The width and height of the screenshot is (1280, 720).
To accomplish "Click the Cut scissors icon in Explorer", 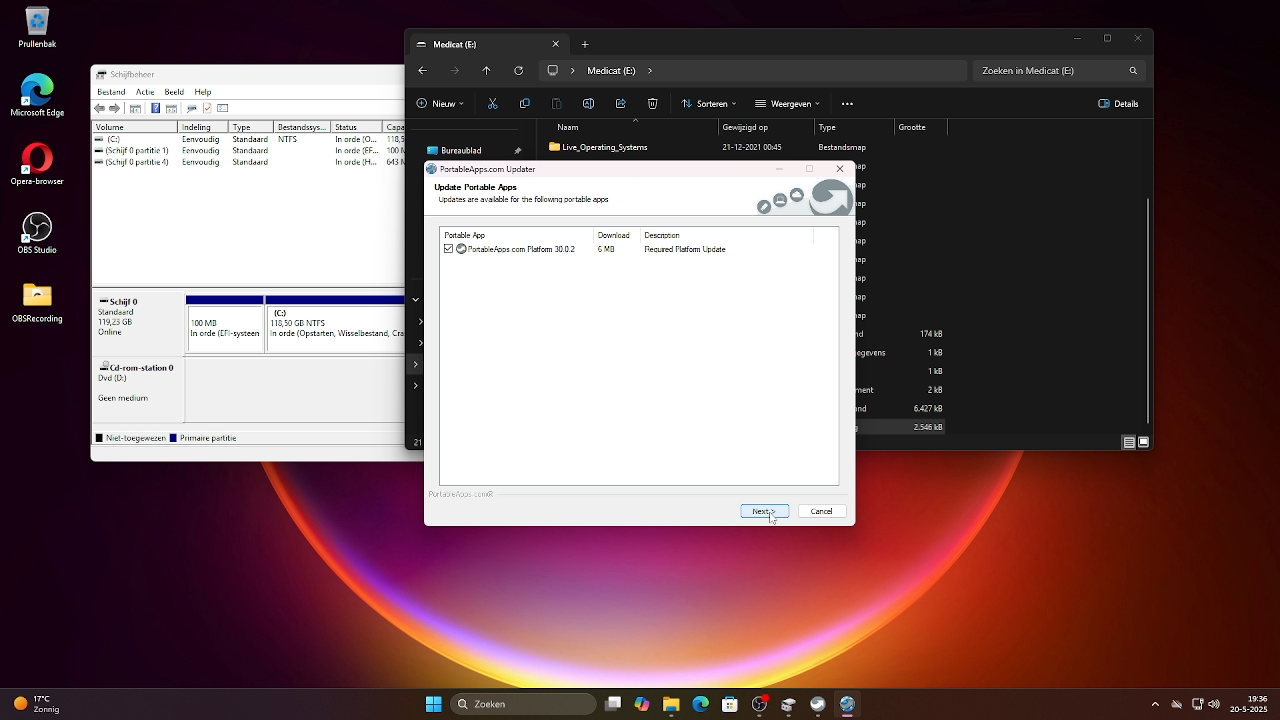I will [492, 103].
